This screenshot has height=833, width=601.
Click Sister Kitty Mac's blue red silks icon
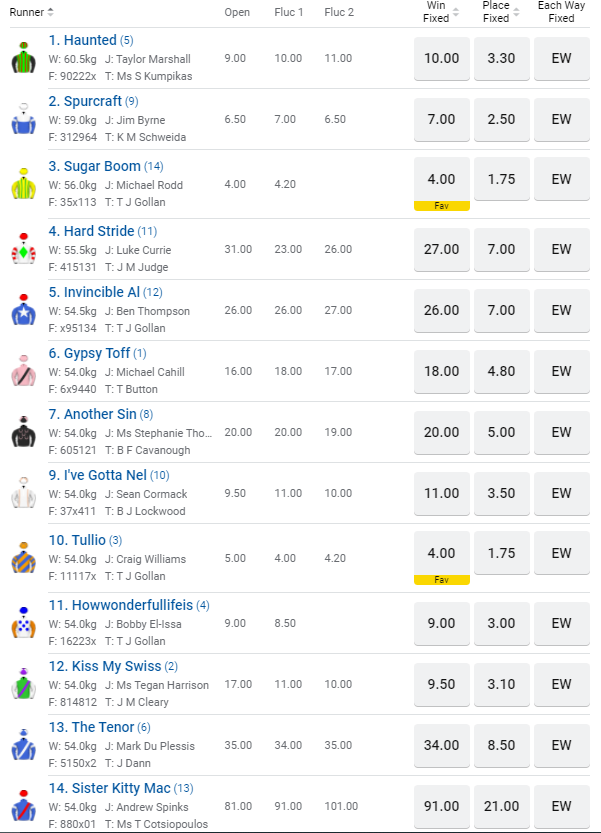(x=22, y=806)
